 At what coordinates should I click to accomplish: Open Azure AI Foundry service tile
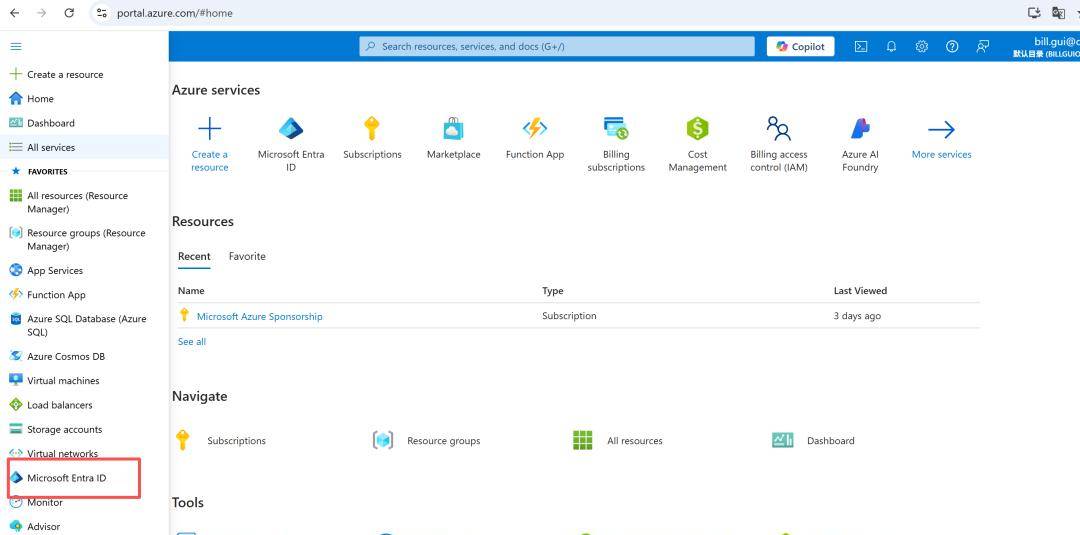tap(860, 145)
